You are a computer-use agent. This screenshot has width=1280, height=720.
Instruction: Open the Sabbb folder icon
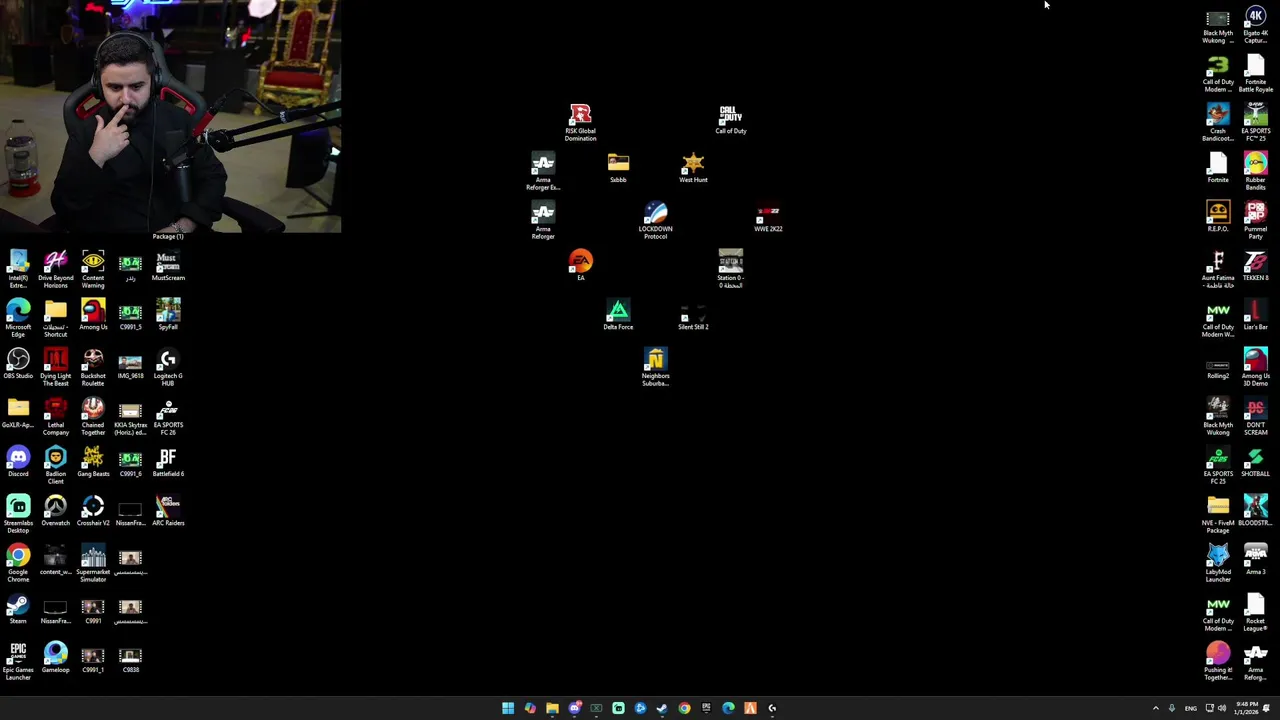coord(618,168)
